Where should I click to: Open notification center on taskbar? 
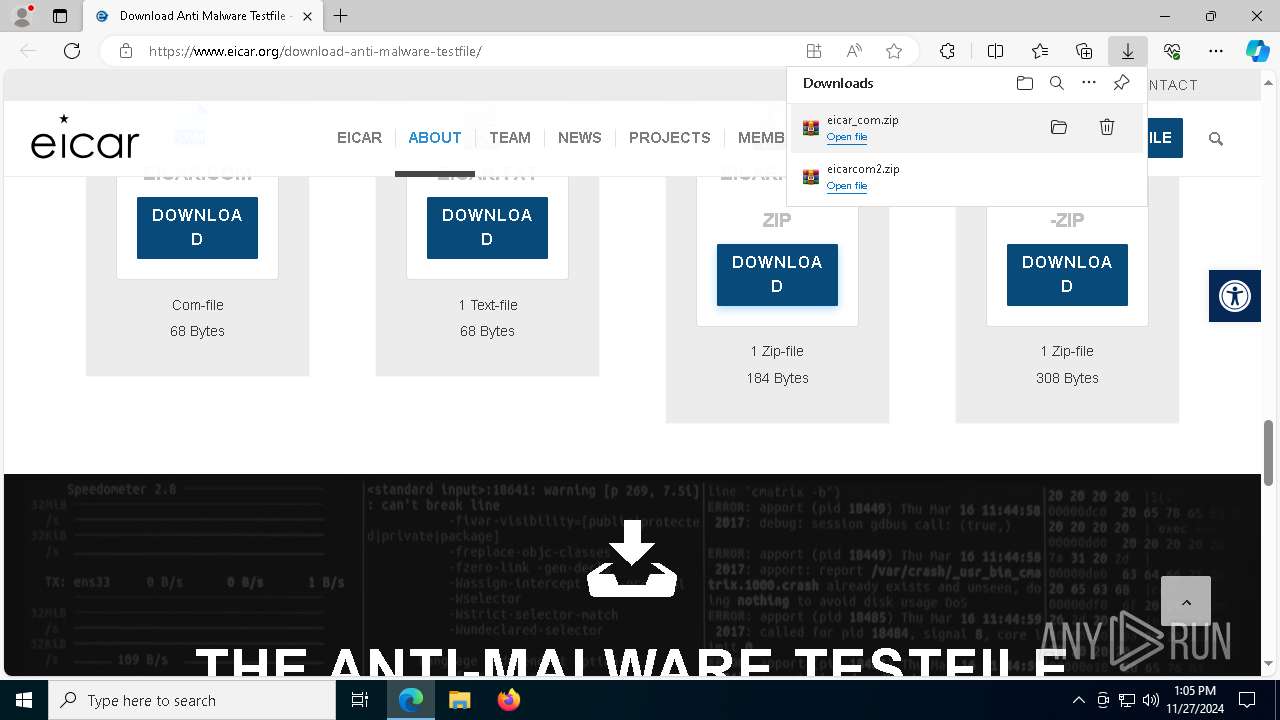1247,700
